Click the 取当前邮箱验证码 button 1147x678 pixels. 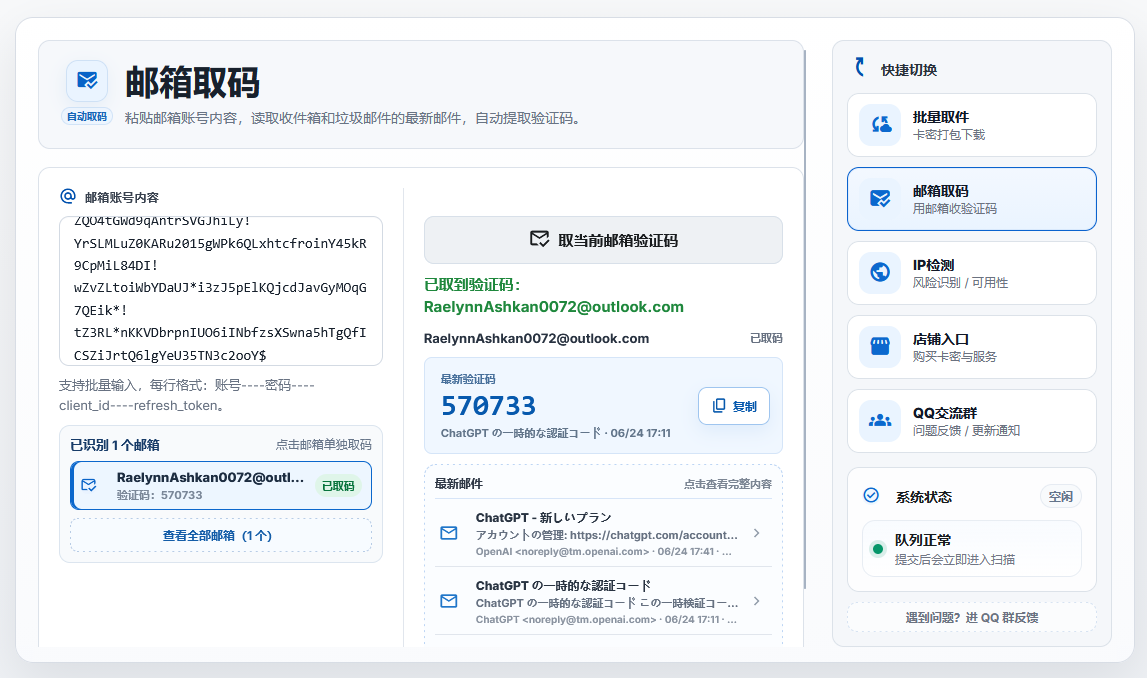[603, 240]
